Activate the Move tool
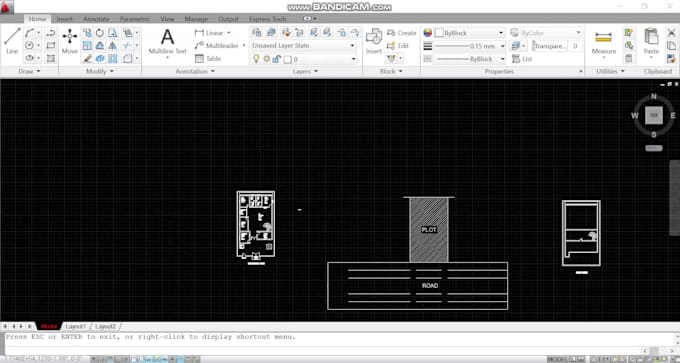The image size is (680, 363). 69,41
